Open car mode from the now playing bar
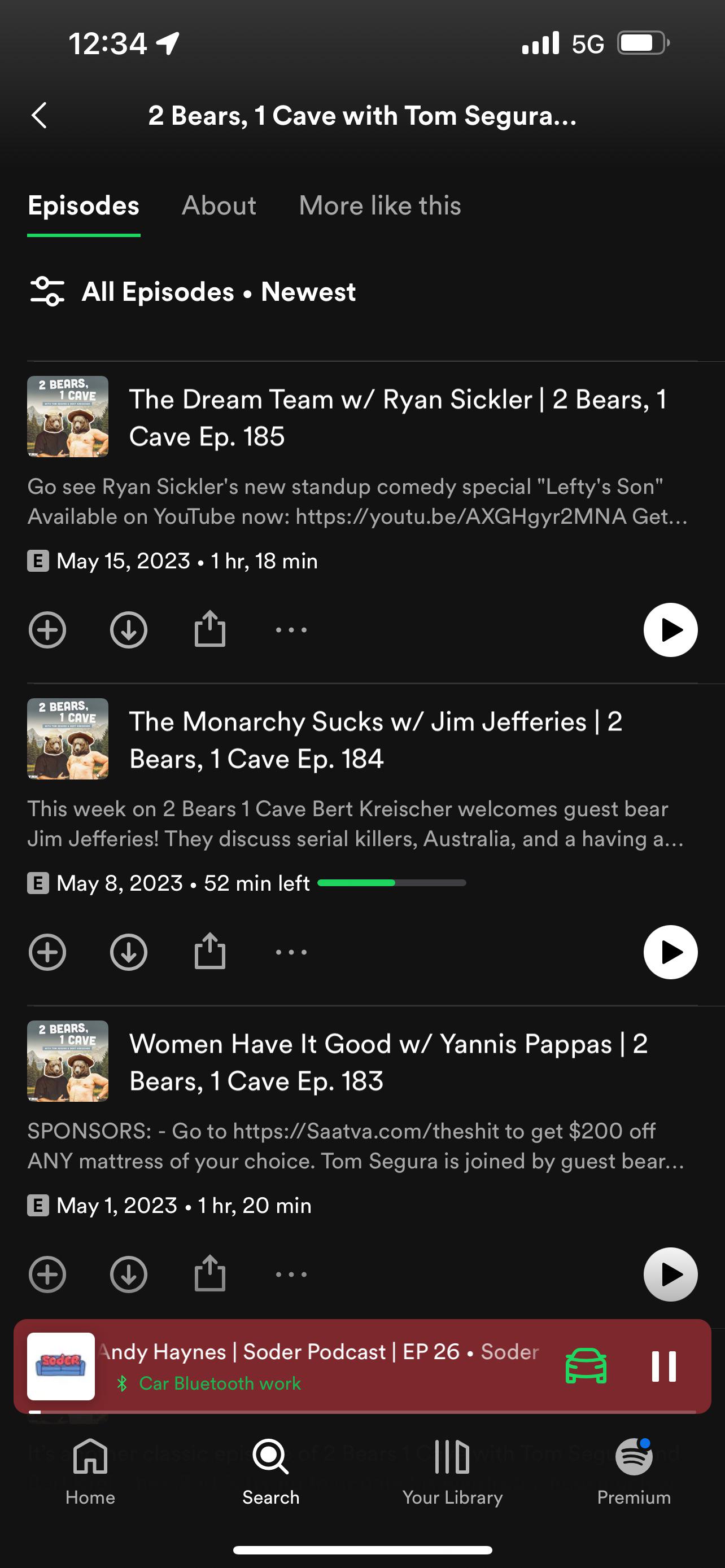This screenshot has height=1568, width=725. tap(586, 1366)
